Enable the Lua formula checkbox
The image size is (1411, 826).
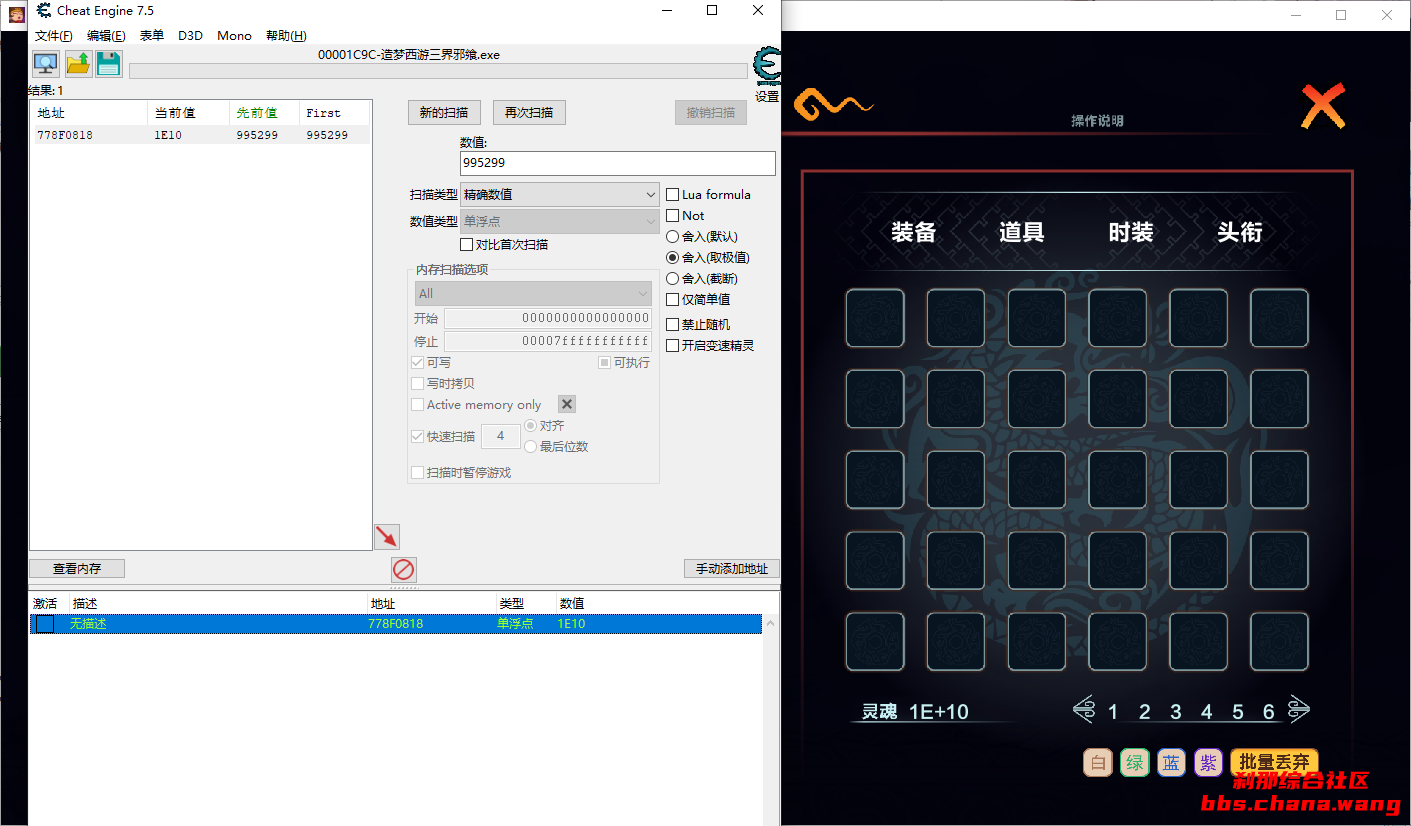click(673, 195)
